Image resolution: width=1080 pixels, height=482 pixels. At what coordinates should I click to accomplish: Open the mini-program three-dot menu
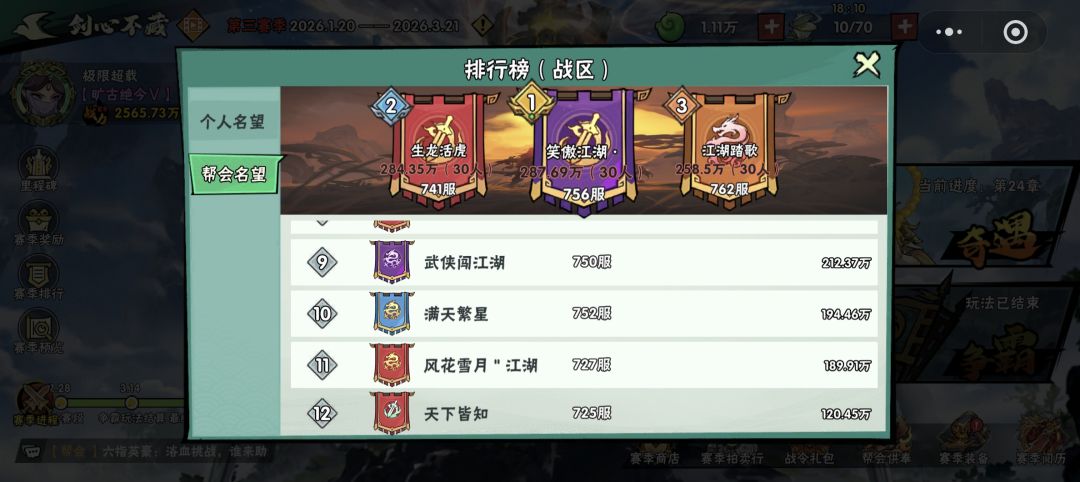[x=948, y=32]
